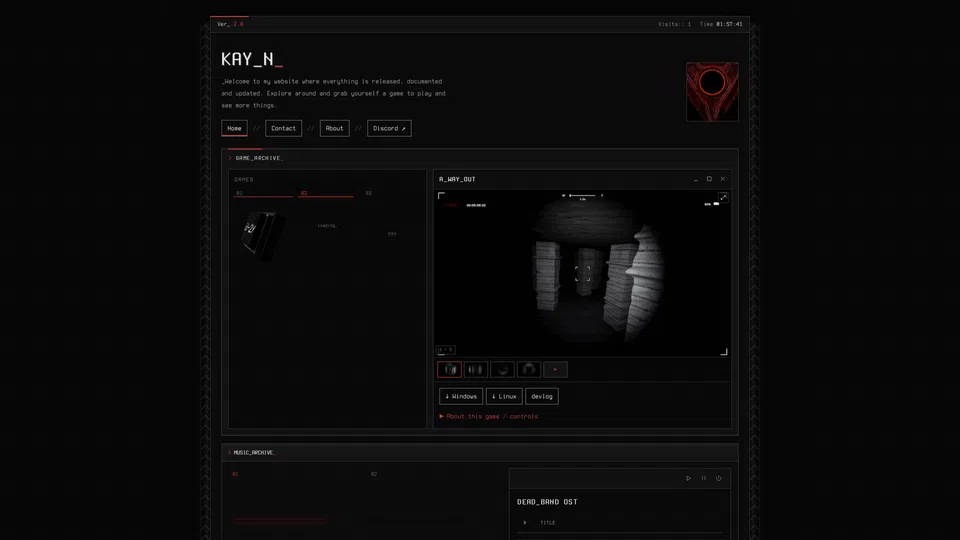Open the Discord external link
This screenshot has width=960, height=540.
click(389, 129)
